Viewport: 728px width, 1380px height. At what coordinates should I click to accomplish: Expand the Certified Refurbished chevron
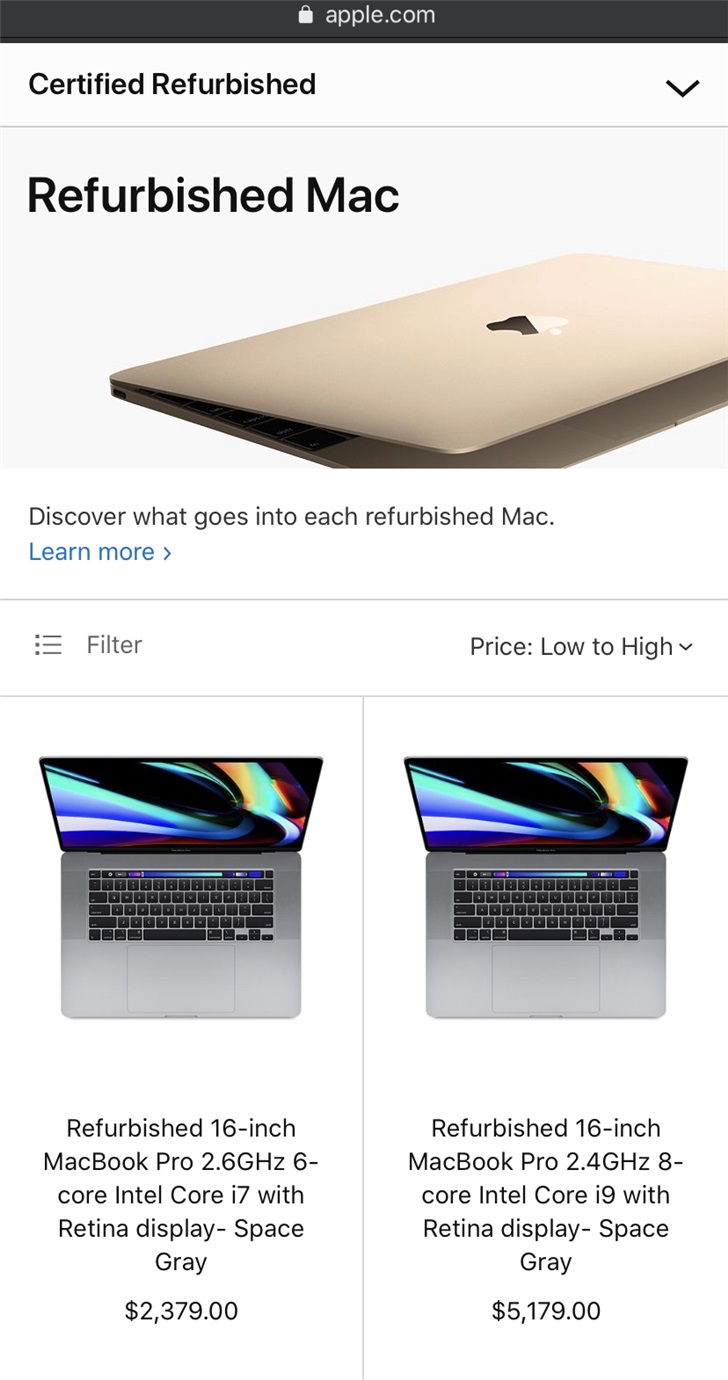point(682,88)
